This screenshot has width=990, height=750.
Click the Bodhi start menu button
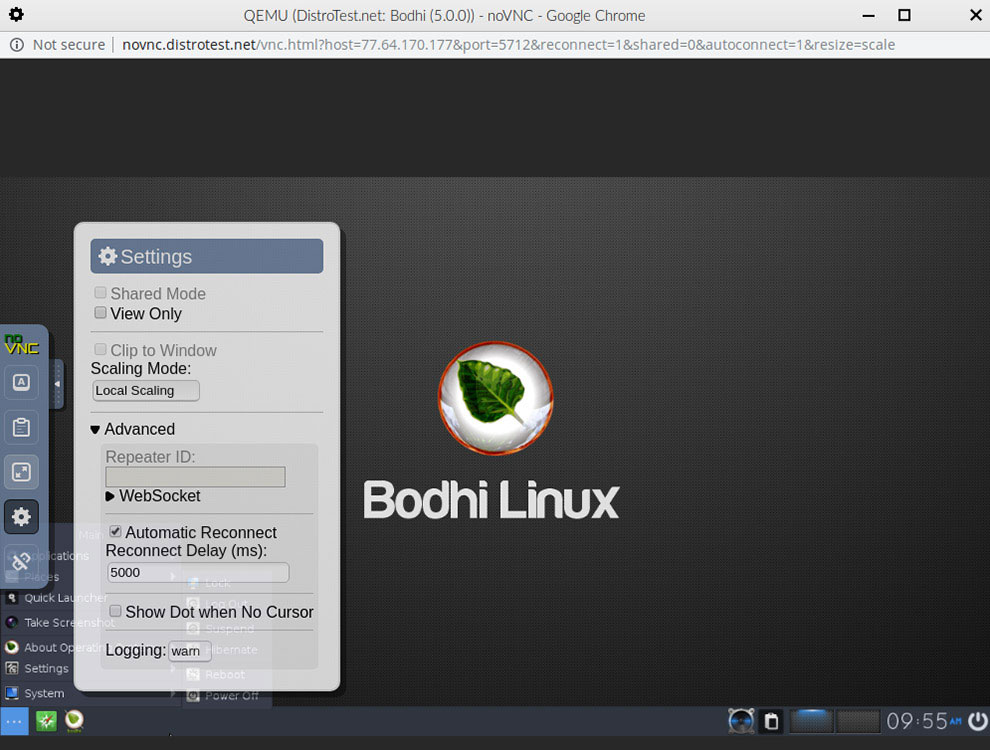click(15, 721)
